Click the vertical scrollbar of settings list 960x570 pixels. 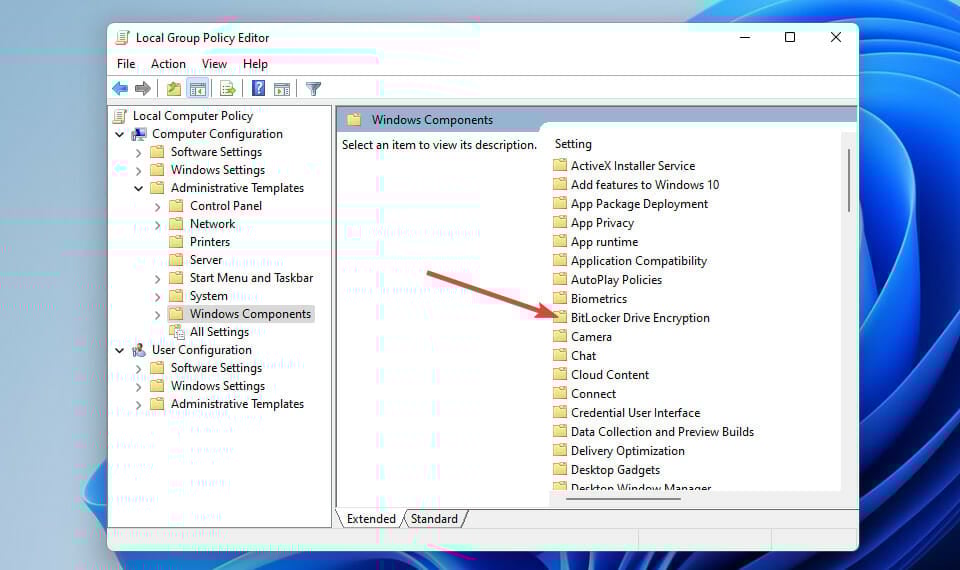point(849,181)
